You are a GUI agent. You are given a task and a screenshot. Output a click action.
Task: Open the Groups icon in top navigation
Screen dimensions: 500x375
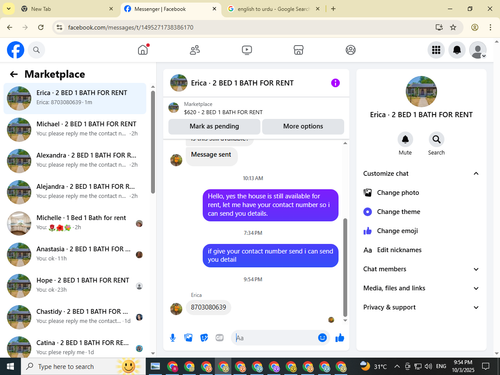pyautogui.click(x=350, y=50)
